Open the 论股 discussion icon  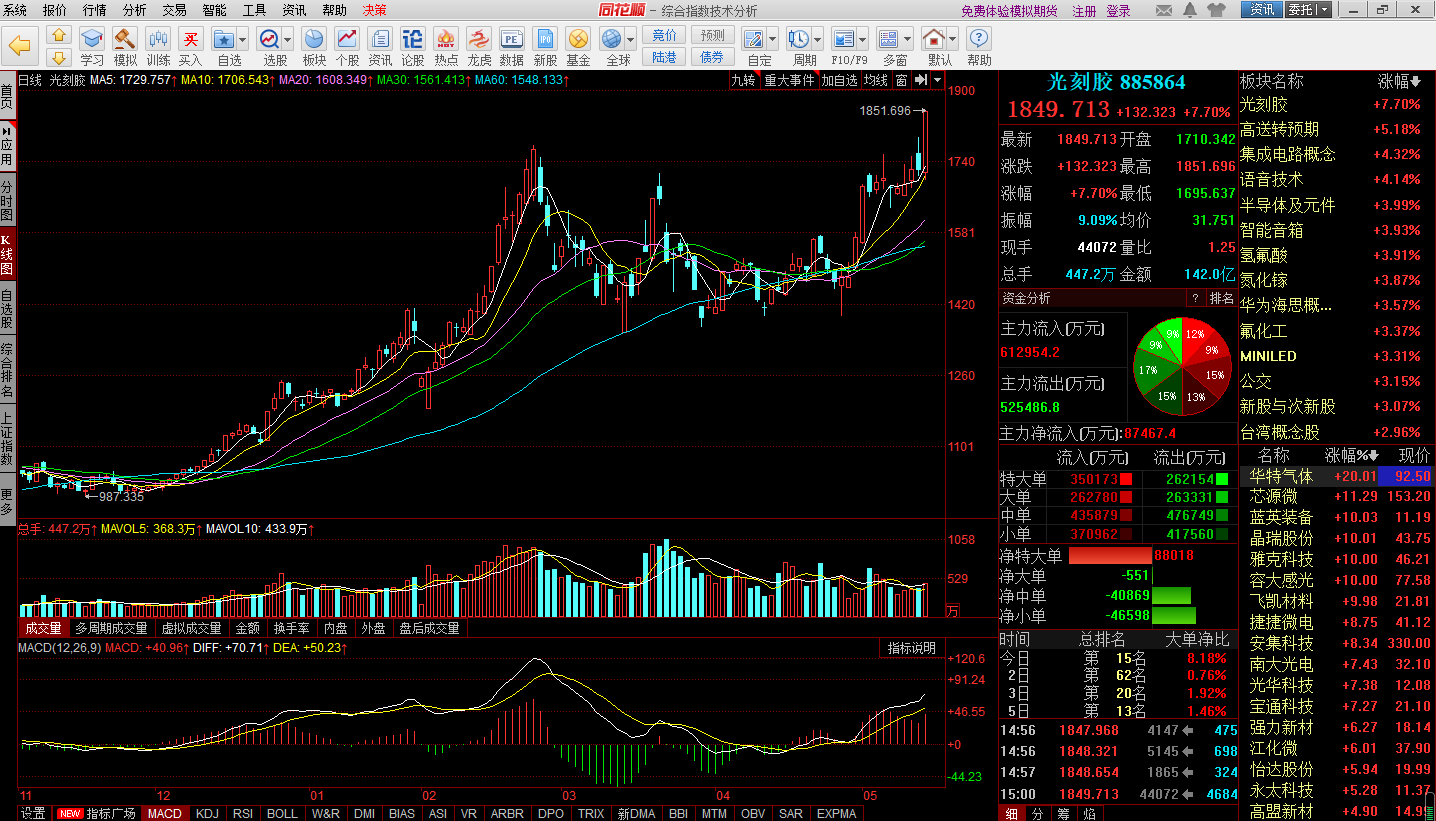[x=413, y=39]
